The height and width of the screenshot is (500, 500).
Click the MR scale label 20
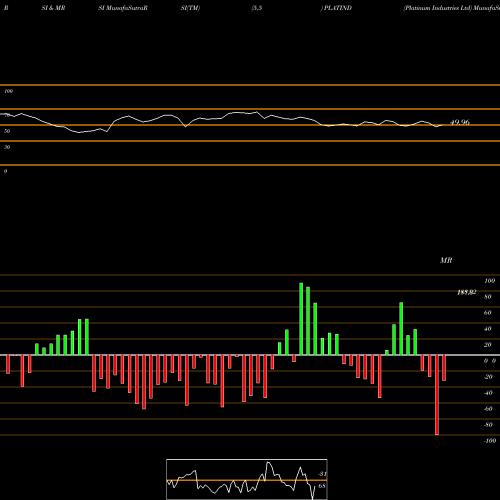click(488, 345)
